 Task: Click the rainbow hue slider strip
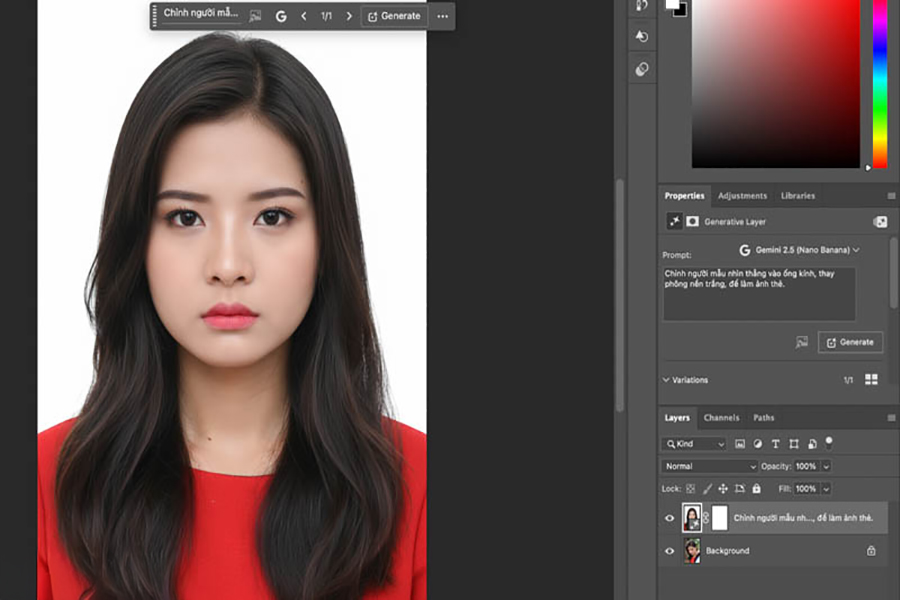[x=880, y=85]
